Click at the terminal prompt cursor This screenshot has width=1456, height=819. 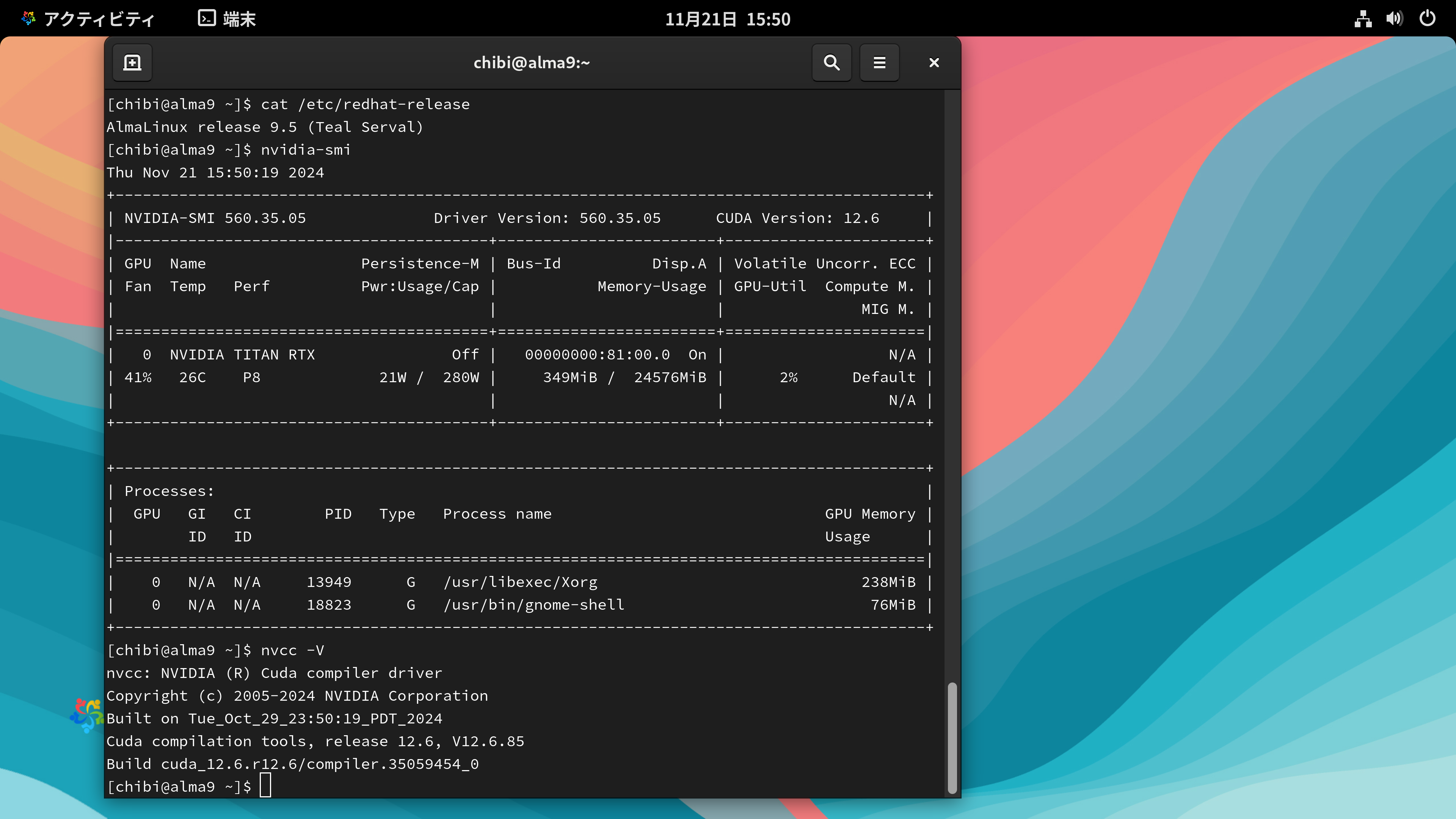tap(265, 786)
